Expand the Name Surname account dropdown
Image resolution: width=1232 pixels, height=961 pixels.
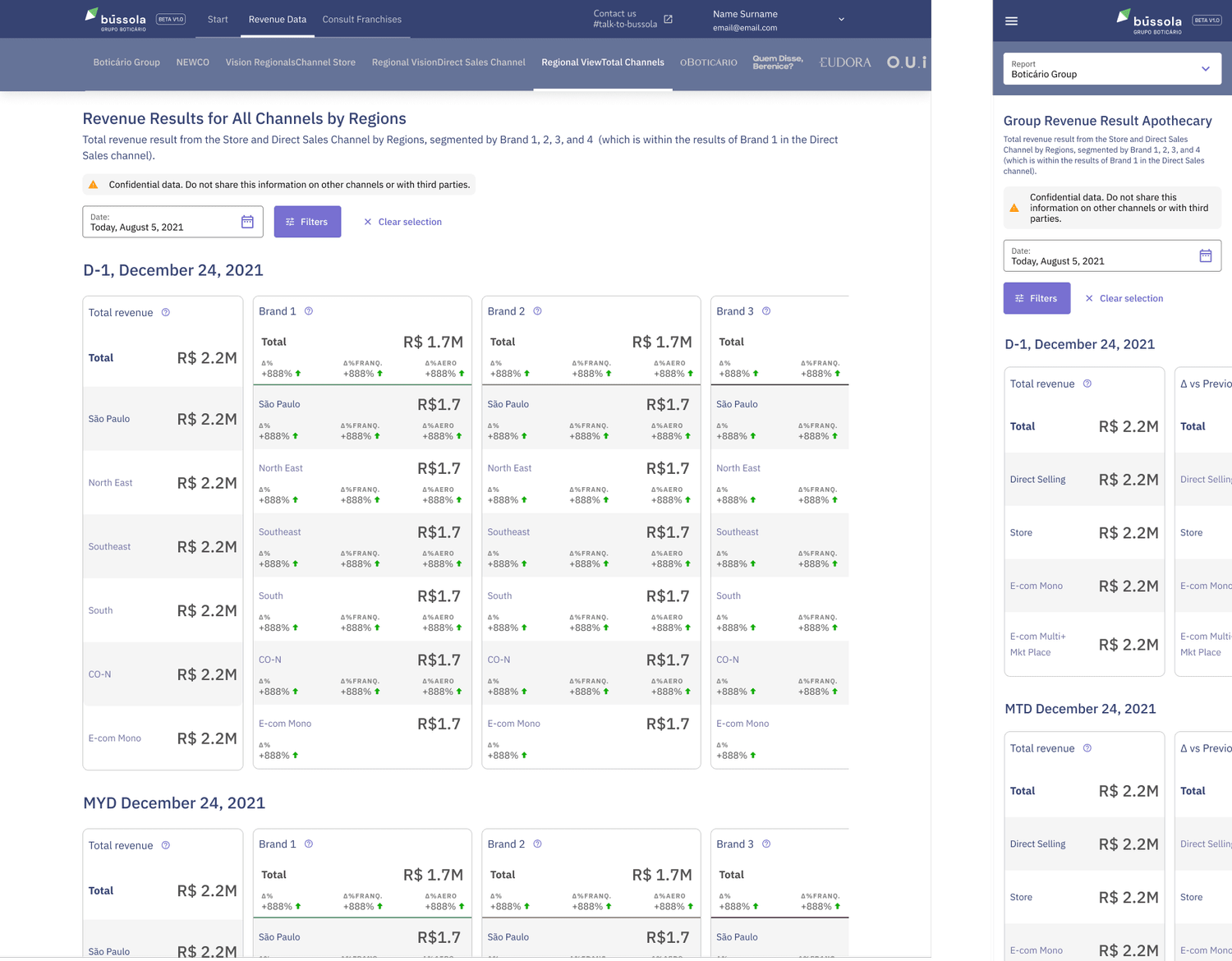click(x=841, y=20)
